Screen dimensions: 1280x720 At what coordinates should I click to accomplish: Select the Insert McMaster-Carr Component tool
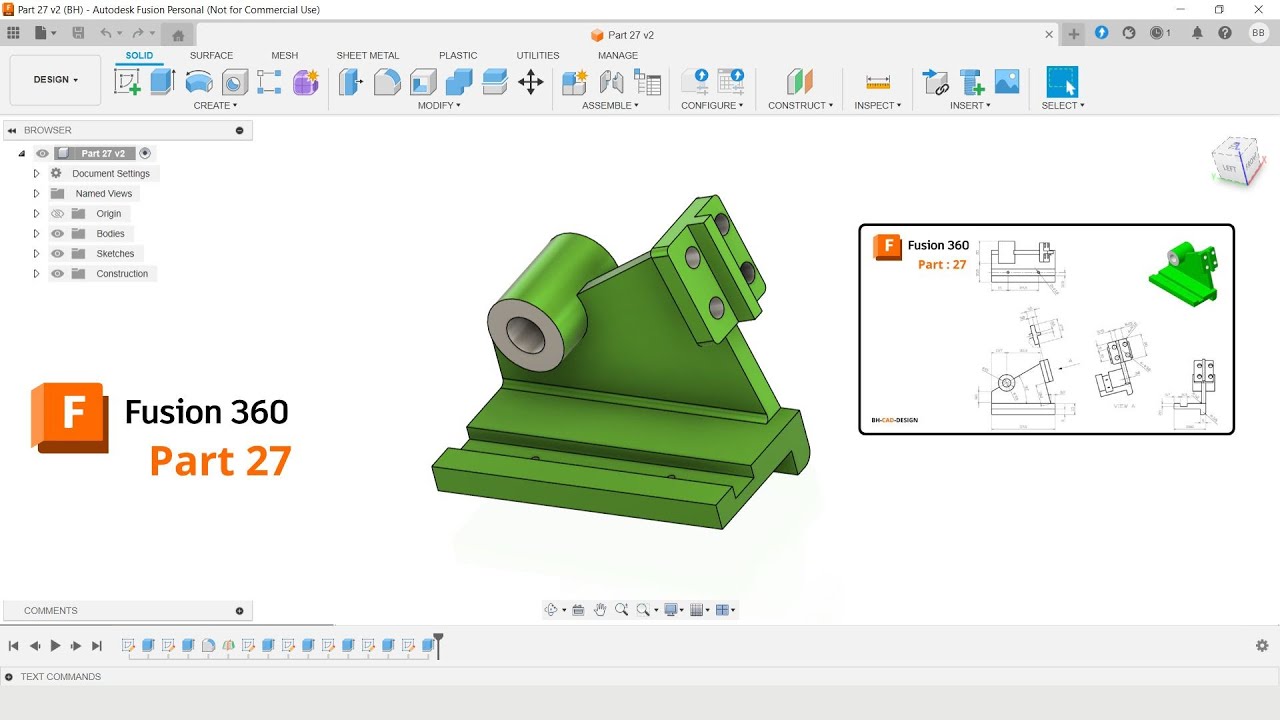[x=971, y=82]
